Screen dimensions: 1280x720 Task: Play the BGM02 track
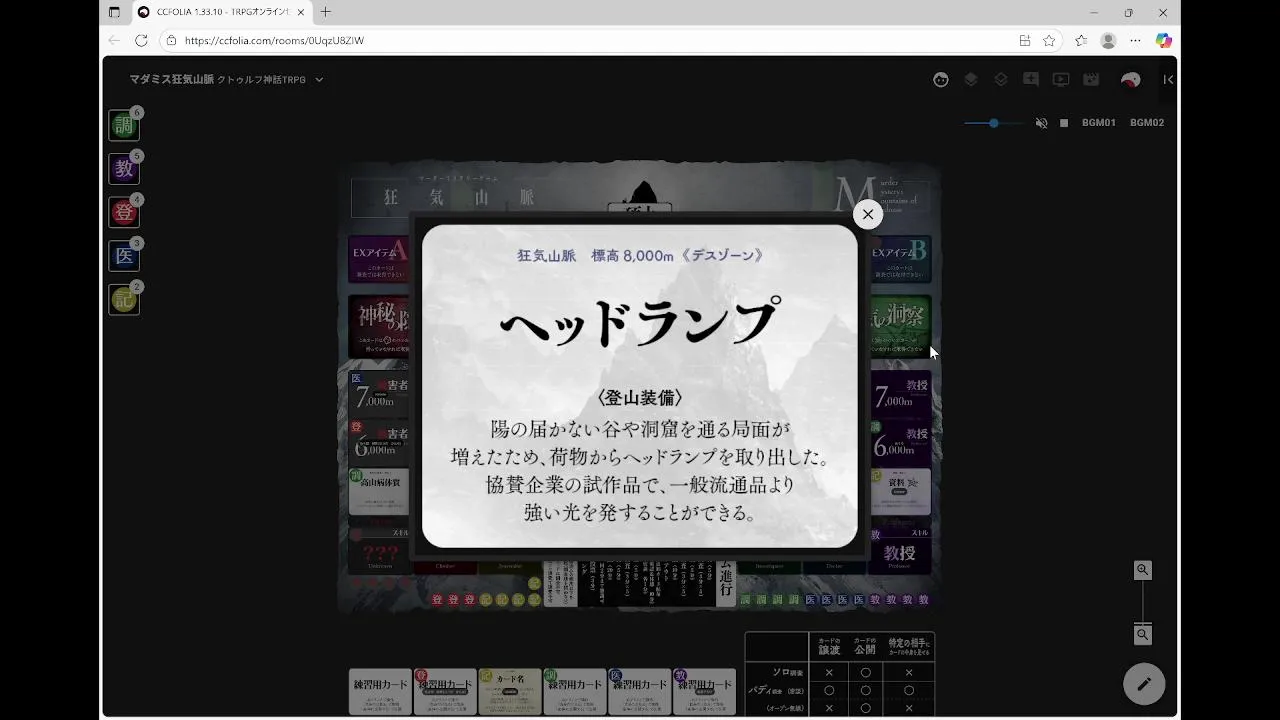tap(1147, 123)
